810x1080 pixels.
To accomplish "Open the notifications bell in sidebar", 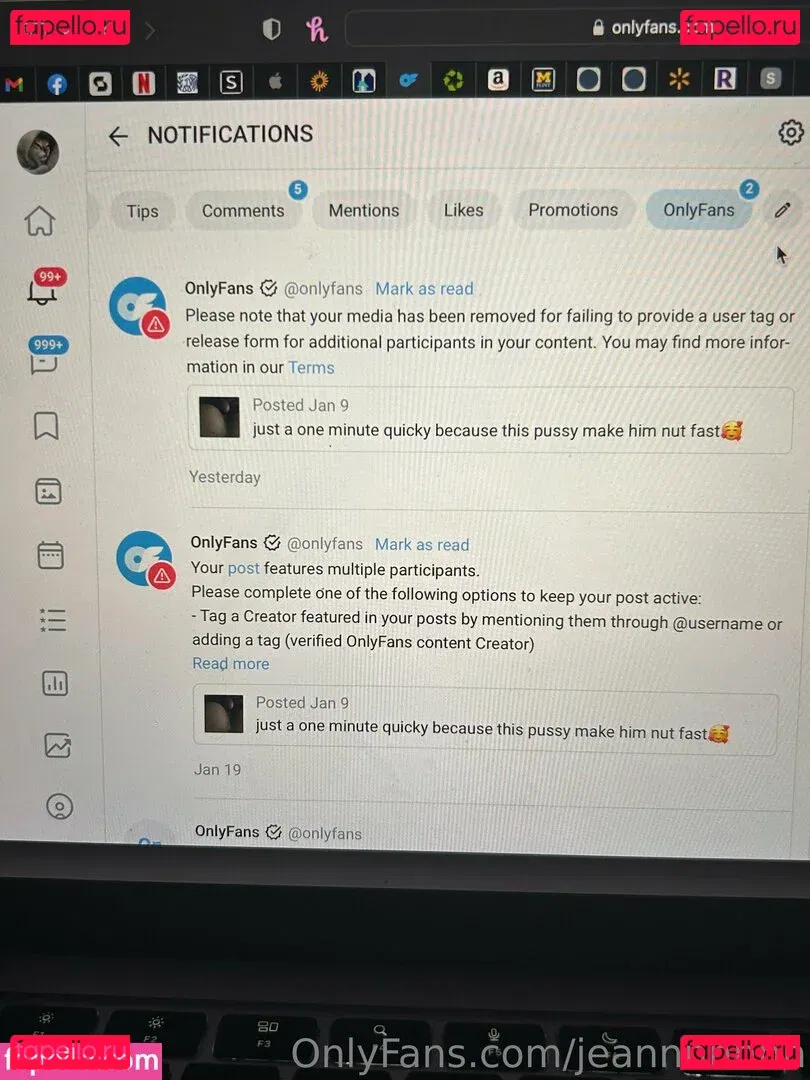I will (43, 288).
